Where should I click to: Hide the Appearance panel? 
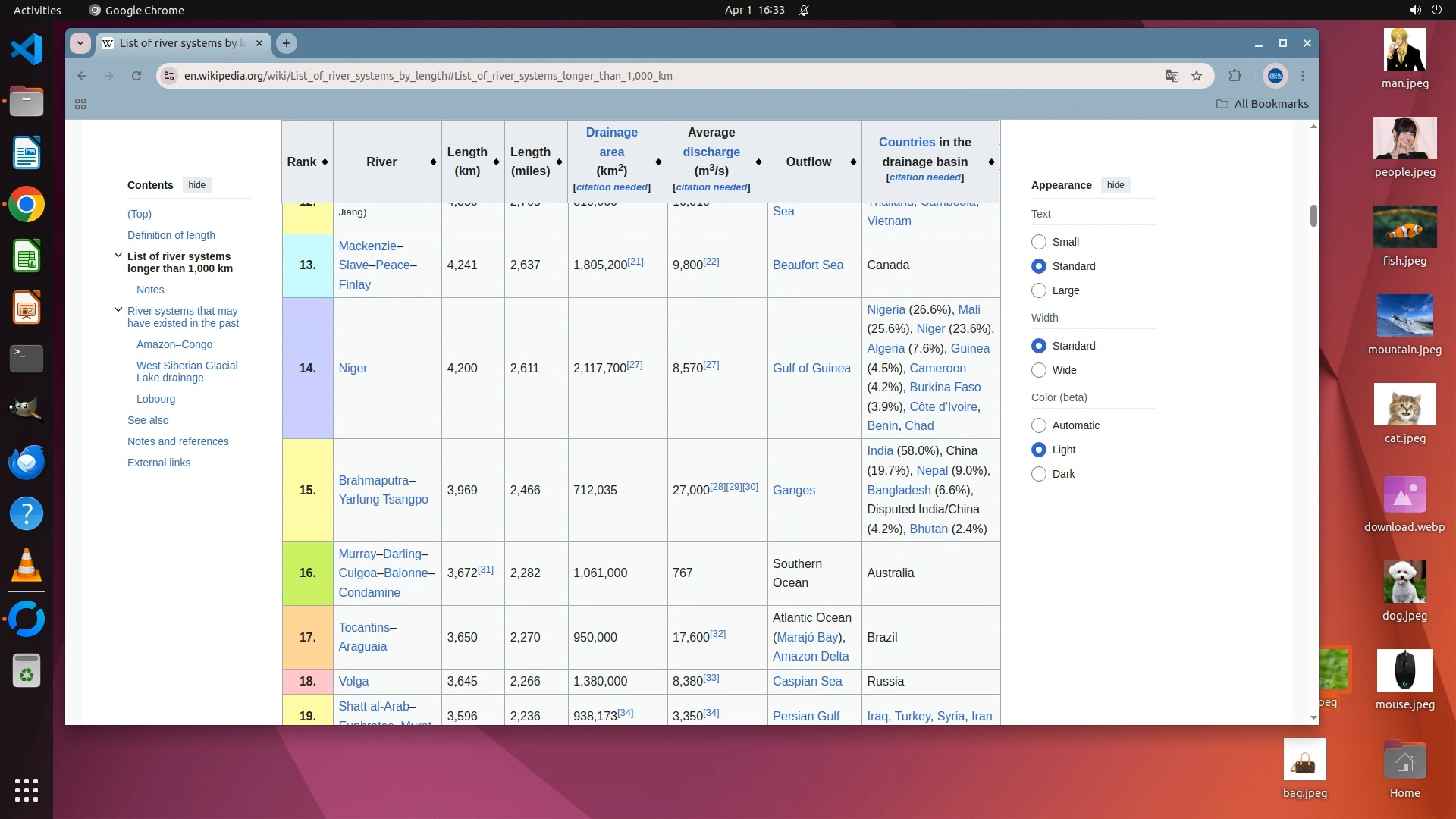click(x=1115, y=185)
